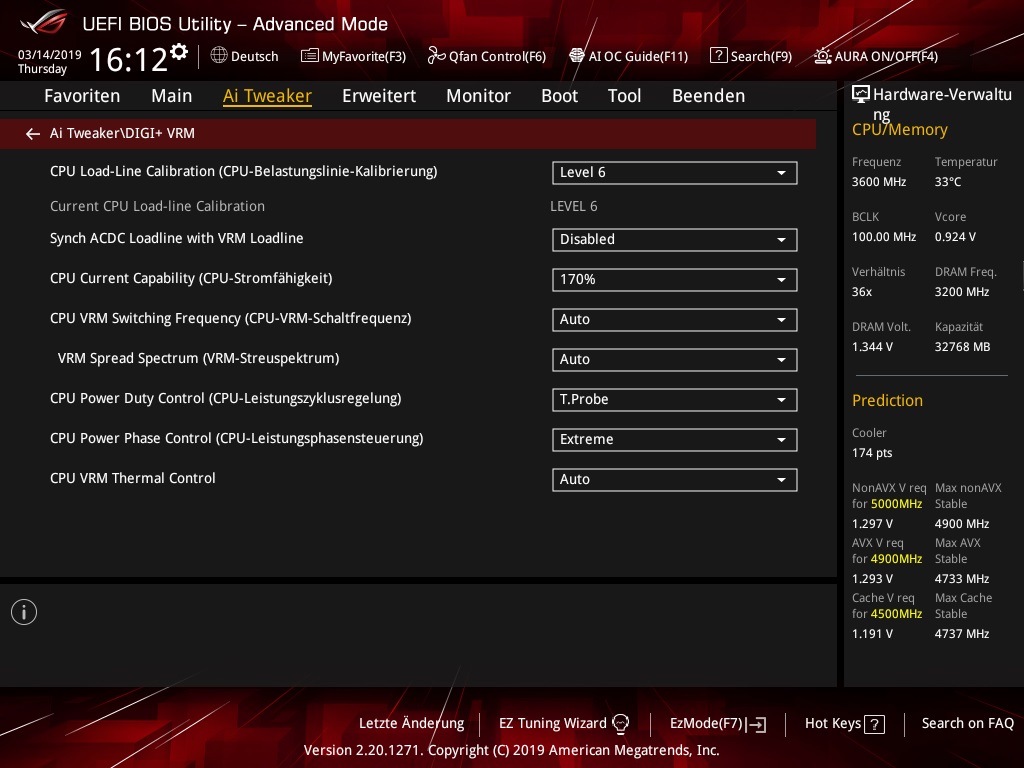The height and width of the screenshot is (768, 1024).
Task: Click the 16:12 clock display
Action: click(129, 60)
